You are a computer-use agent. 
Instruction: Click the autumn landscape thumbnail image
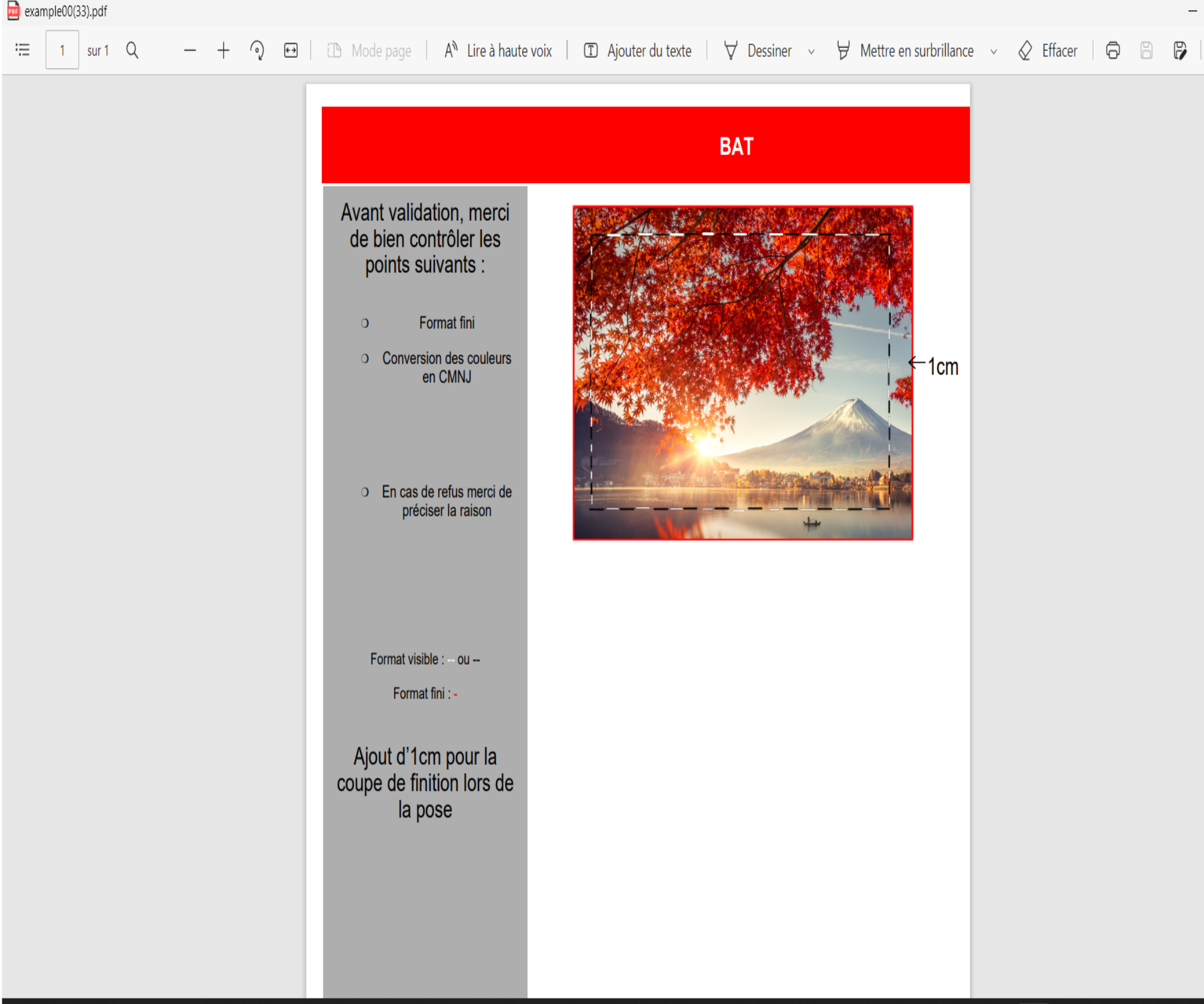point(743,370)
